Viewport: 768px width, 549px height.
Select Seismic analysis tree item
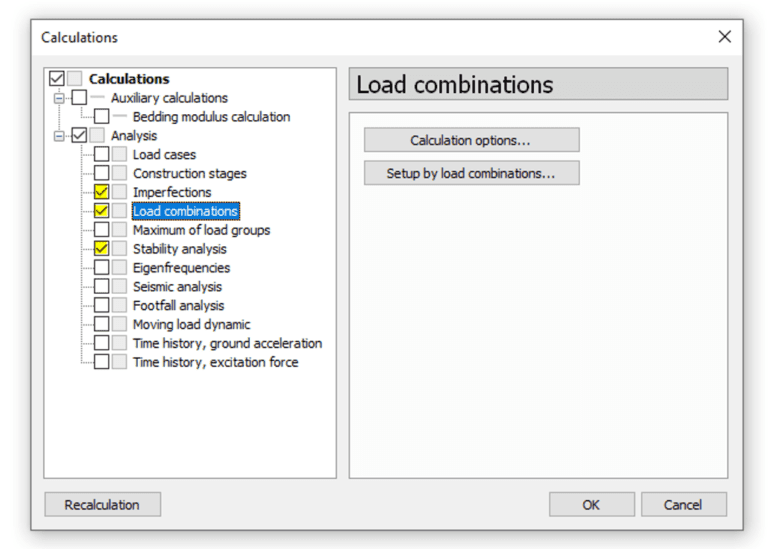pos(177,286)
